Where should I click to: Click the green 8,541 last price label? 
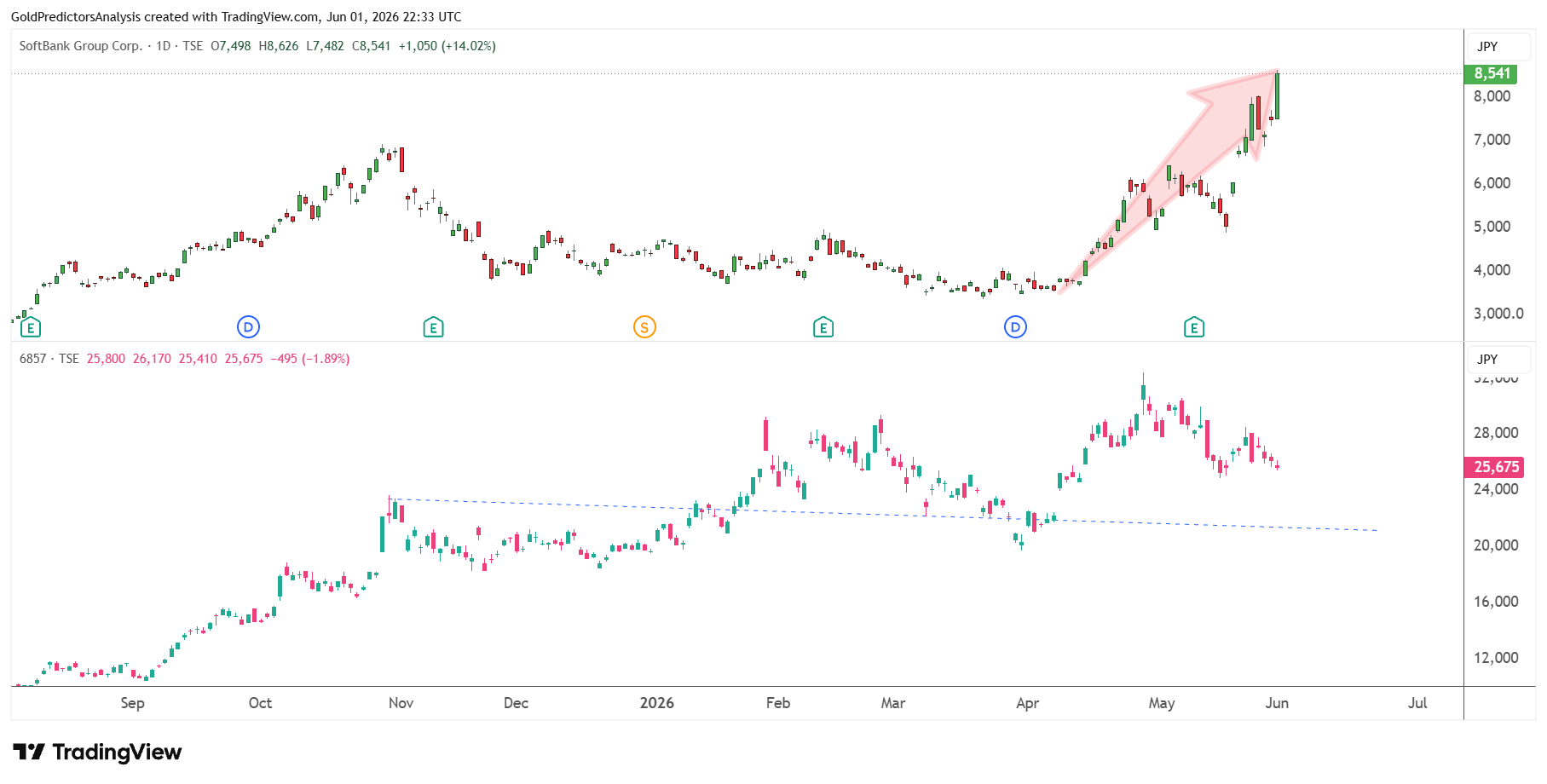1492,74
